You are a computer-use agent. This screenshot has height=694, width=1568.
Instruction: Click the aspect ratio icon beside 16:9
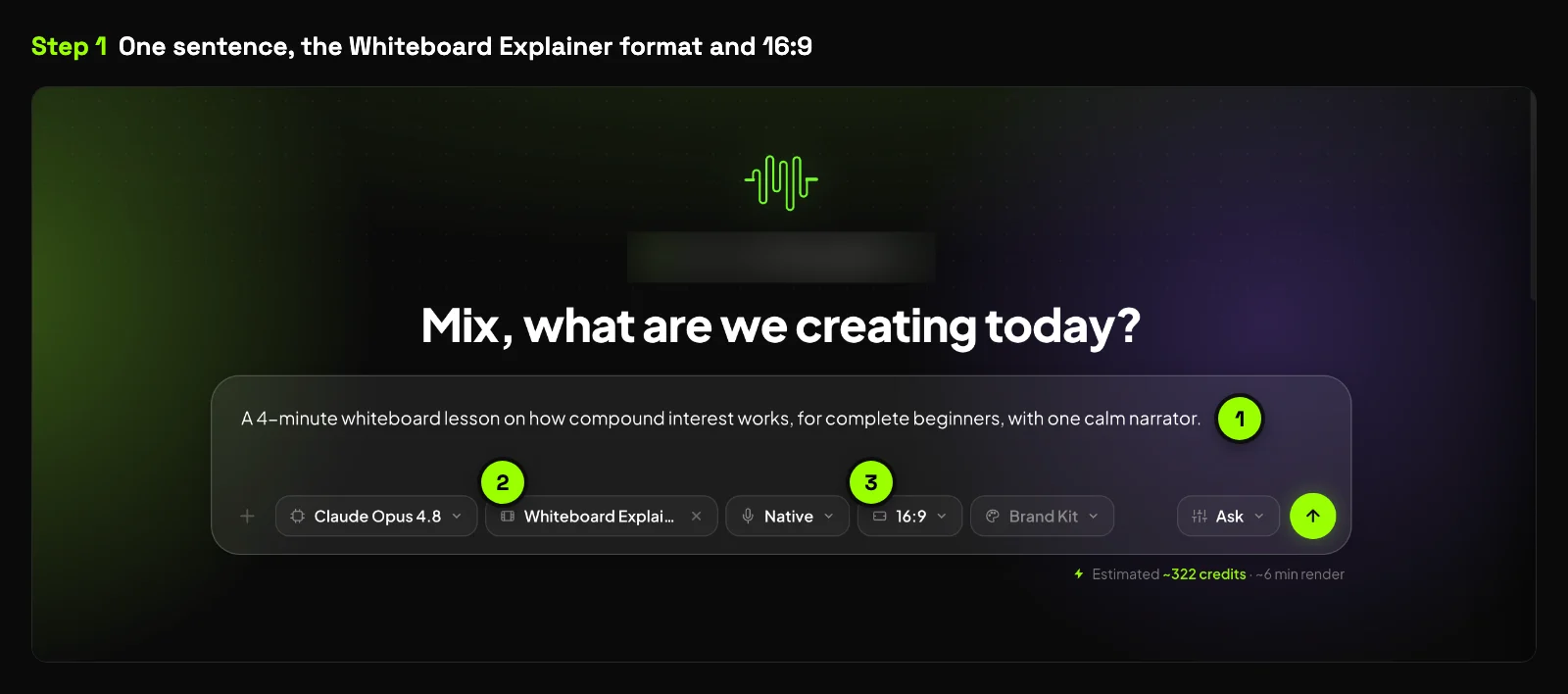[880, 516]
